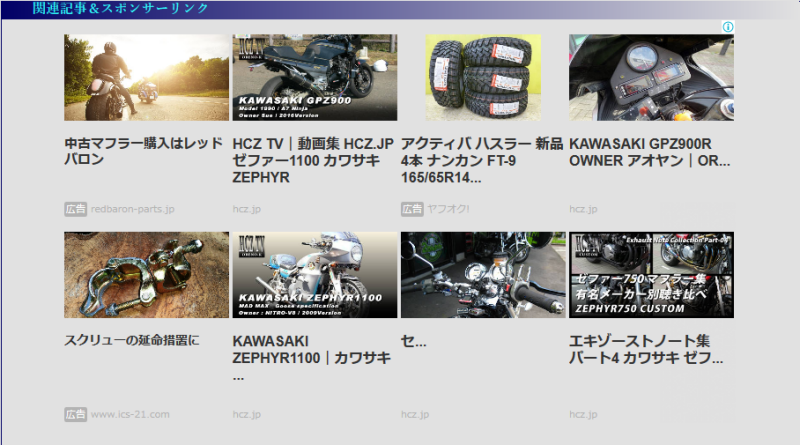
Task: Open the Nankang tires thumbnail
Action: point(483,78)
